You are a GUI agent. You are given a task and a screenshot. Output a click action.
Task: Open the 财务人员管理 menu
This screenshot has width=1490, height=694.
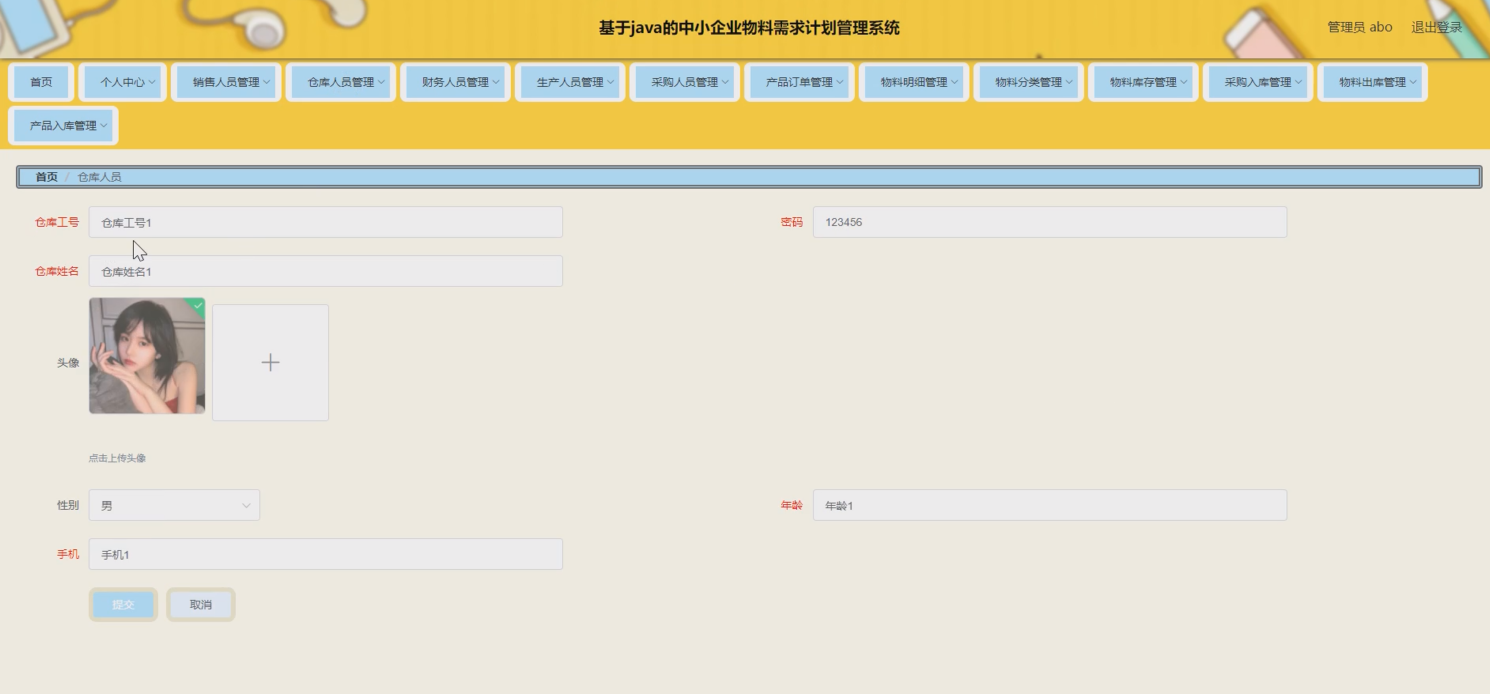point(454,82)
